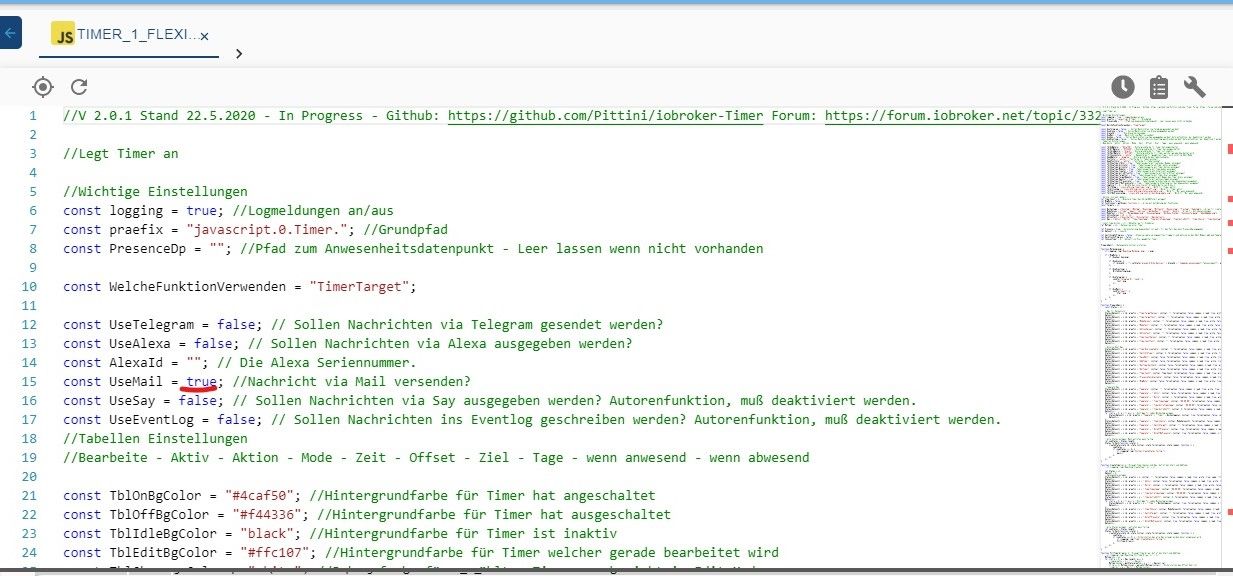Click line number 10 in the gutter
This screenshot has height=576, width=1233.
[x=29, y=287]
